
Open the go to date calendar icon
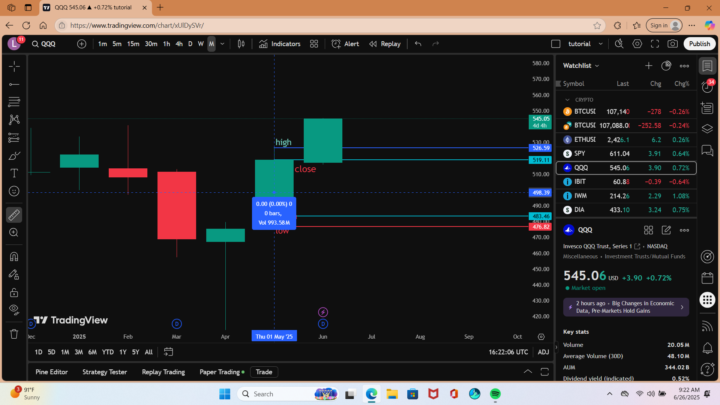pos(169,352)
